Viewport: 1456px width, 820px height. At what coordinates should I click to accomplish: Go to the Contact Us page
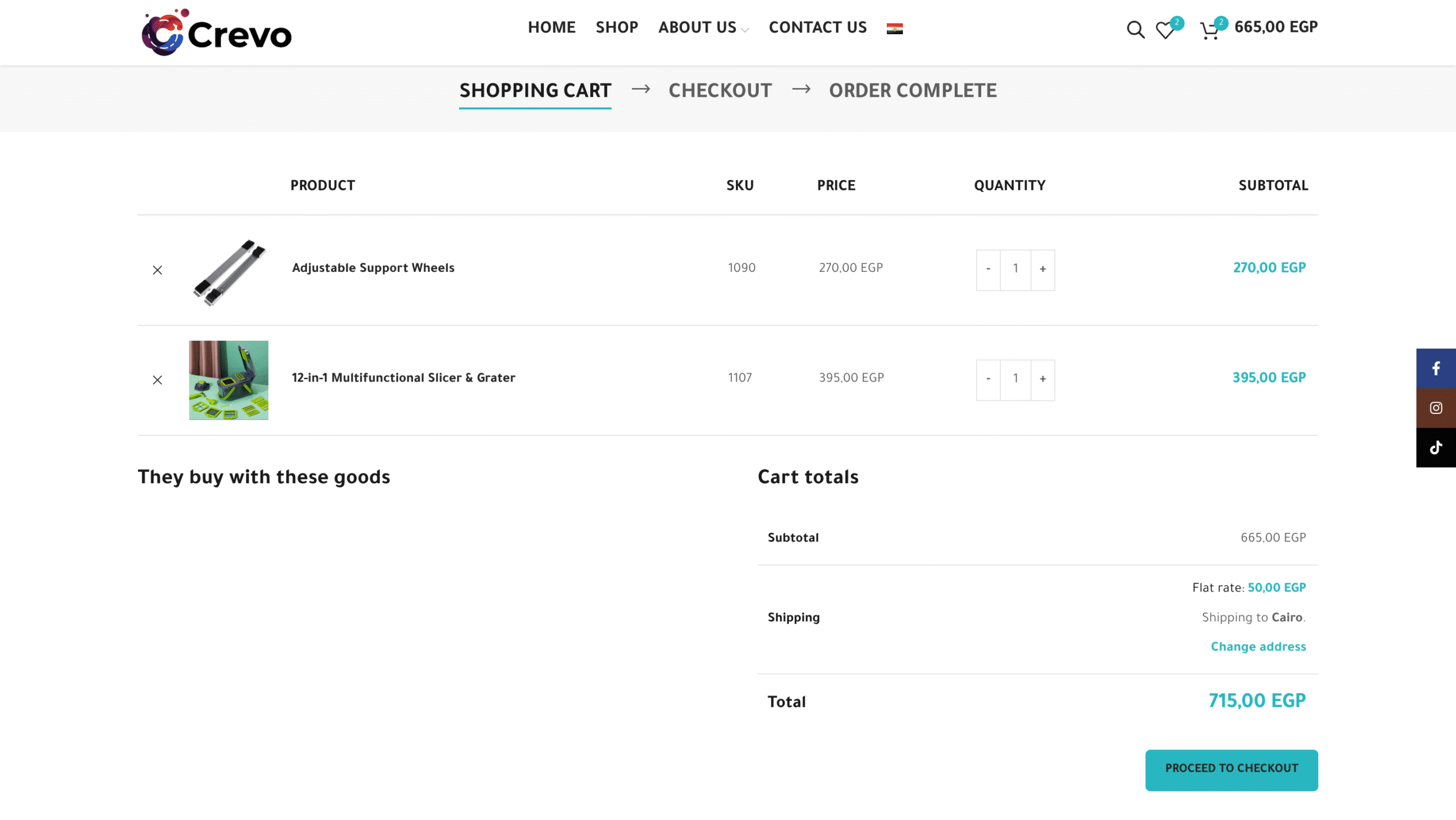tap(817, 27)
